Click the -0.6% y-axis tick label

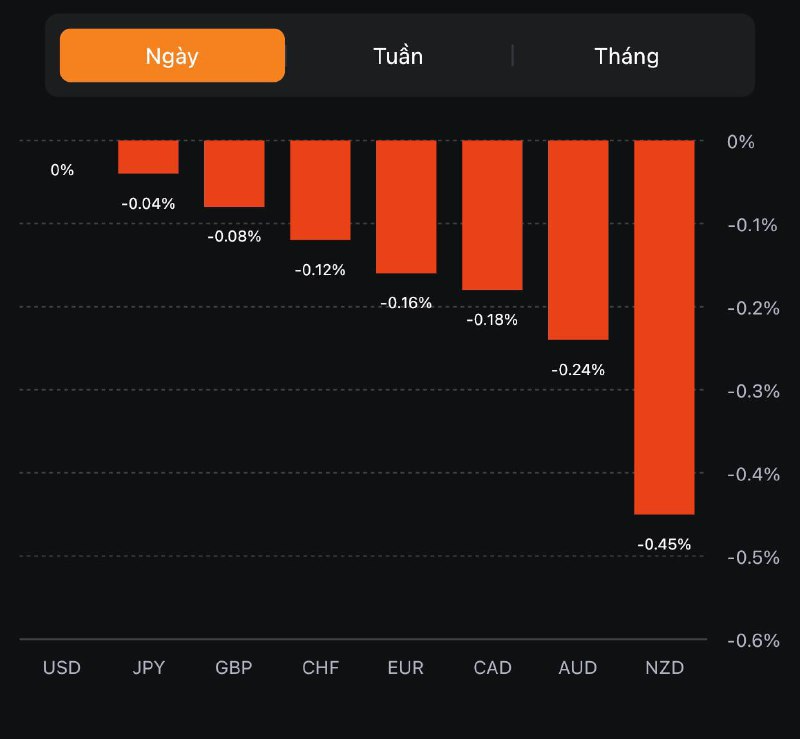click(753, 640)
